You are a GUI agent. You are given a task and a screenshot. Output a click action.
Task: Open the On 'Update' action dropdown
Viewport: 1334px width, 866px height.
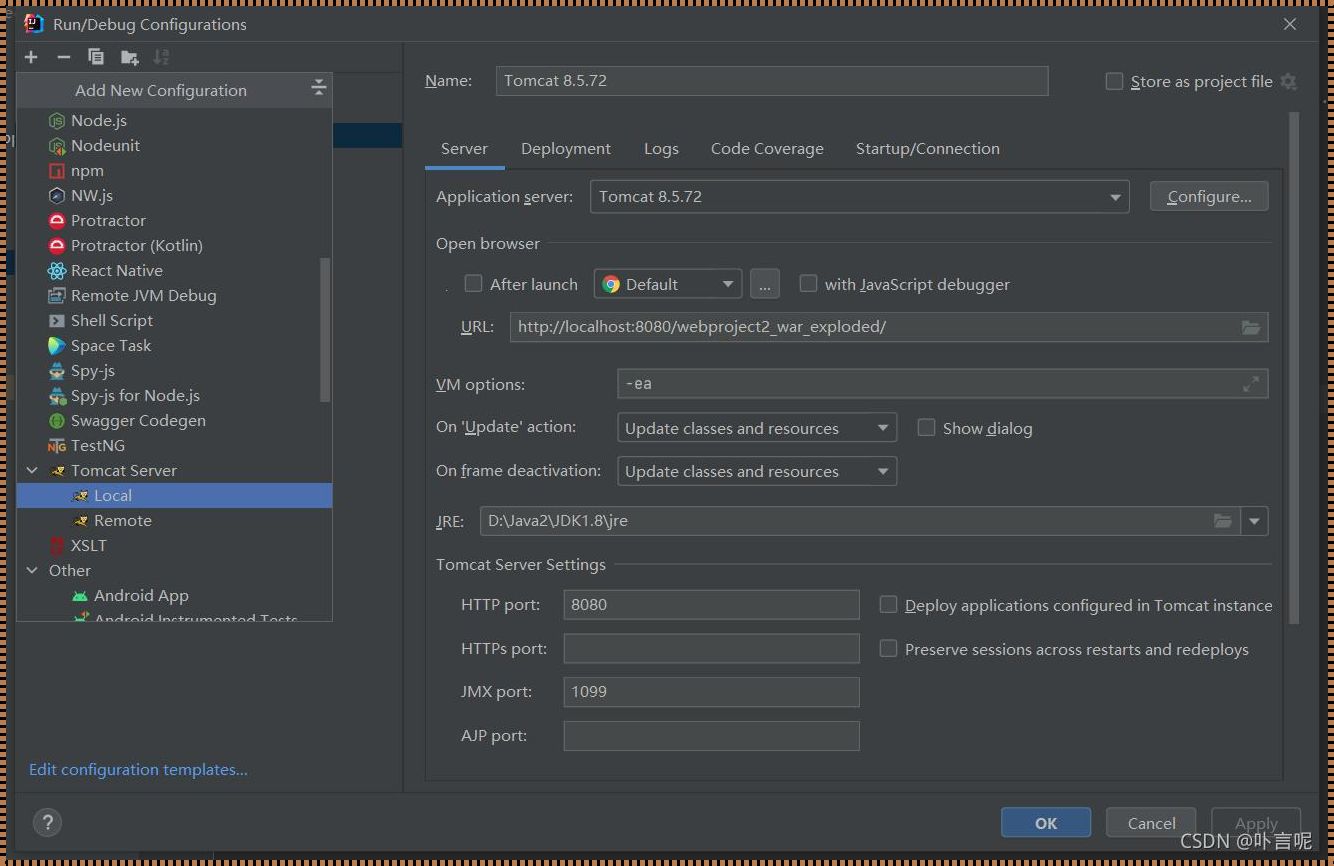(x=757, y=428)
